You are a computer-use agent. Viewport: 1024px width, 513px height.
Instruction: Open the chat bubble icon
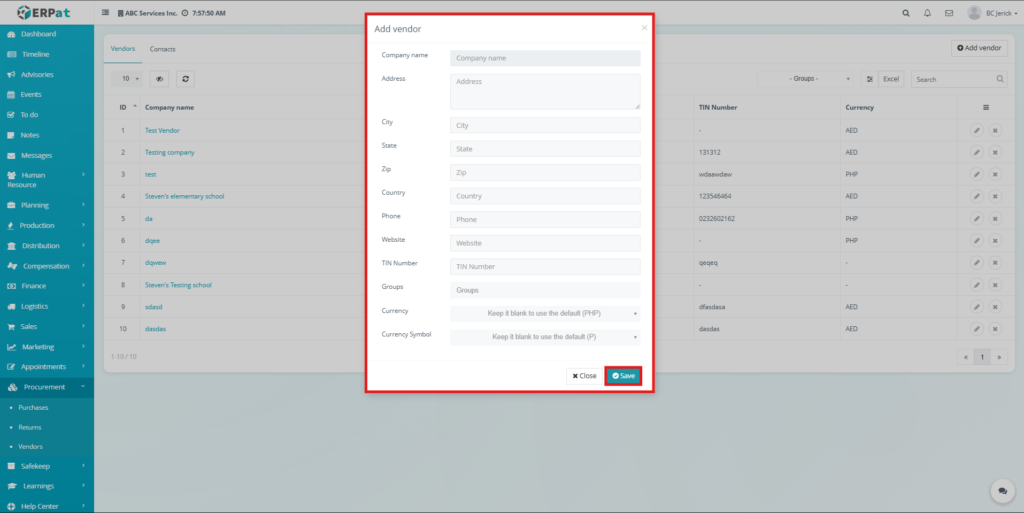[1002, 491]
